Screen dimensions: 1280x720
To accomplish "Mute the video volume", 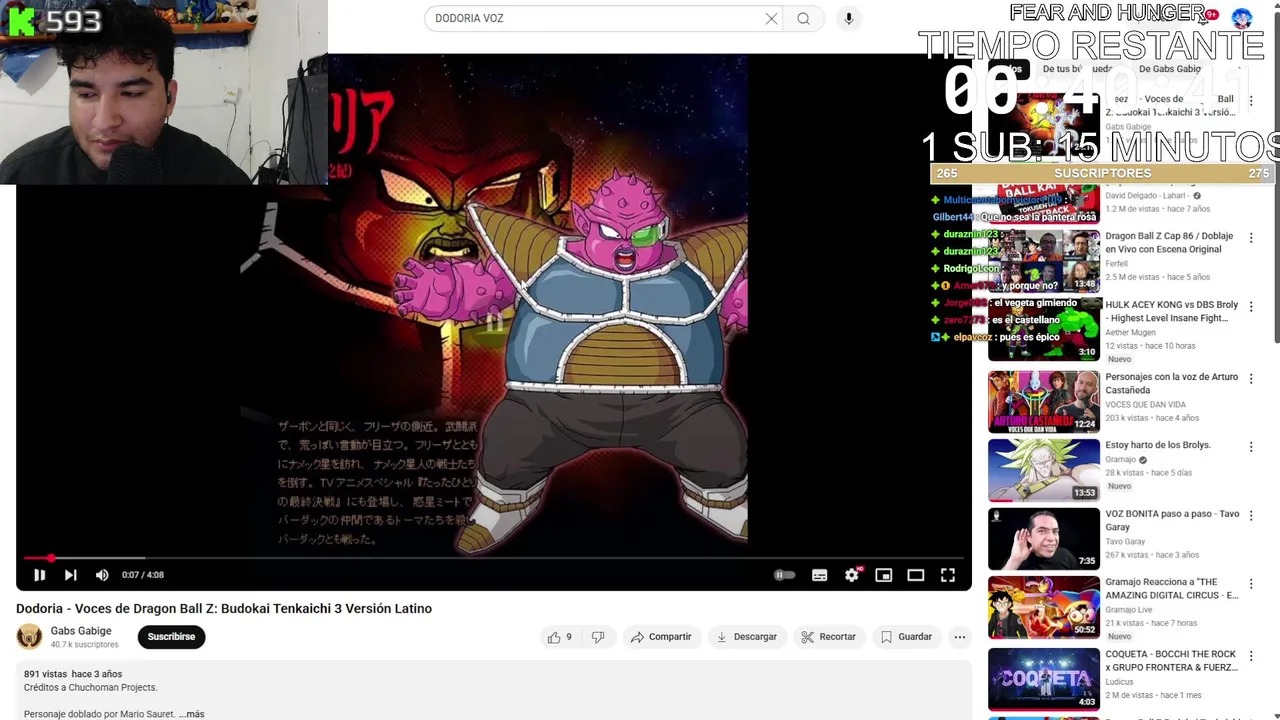I will point(102,575).
